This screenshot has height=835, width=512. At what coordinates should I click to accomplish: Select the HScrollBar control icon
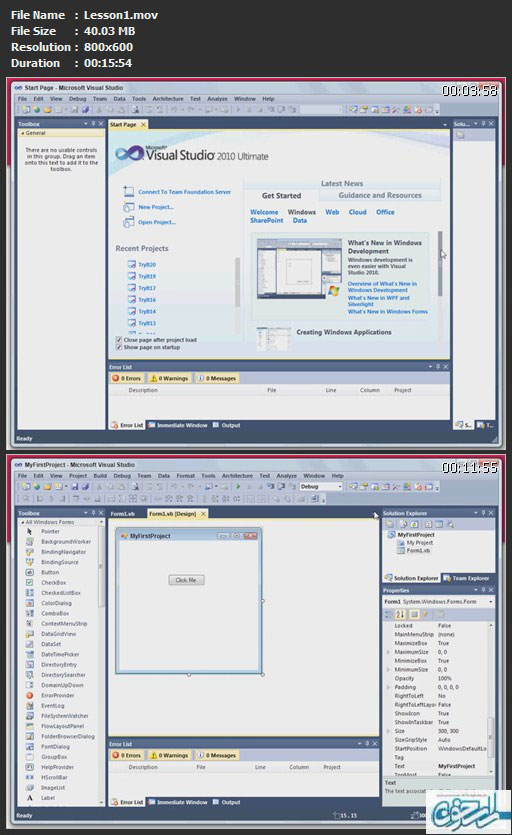[29, 777]
